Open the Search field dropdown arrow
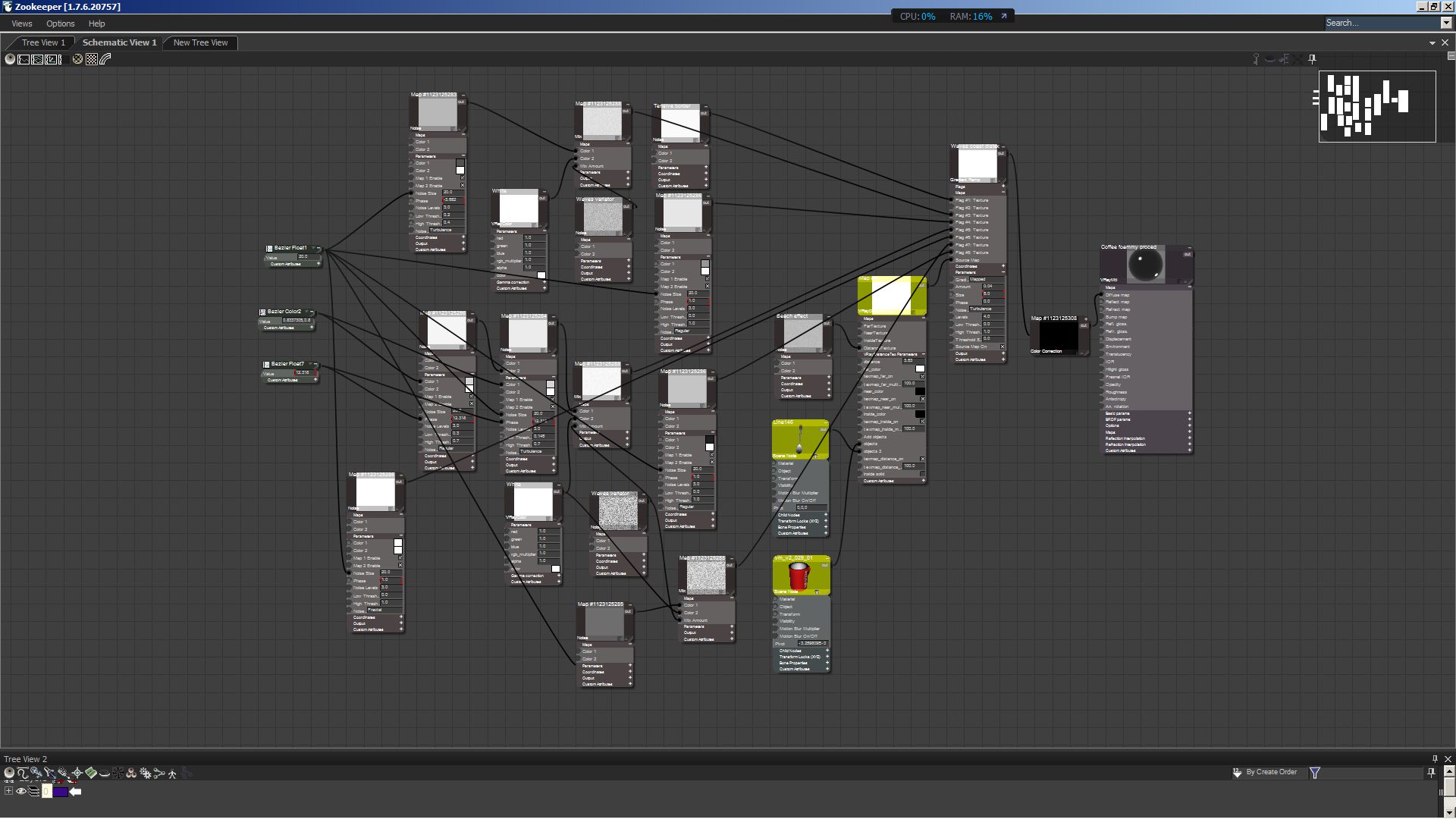Screen dimensions: 1456x819 coord(1446,23)
